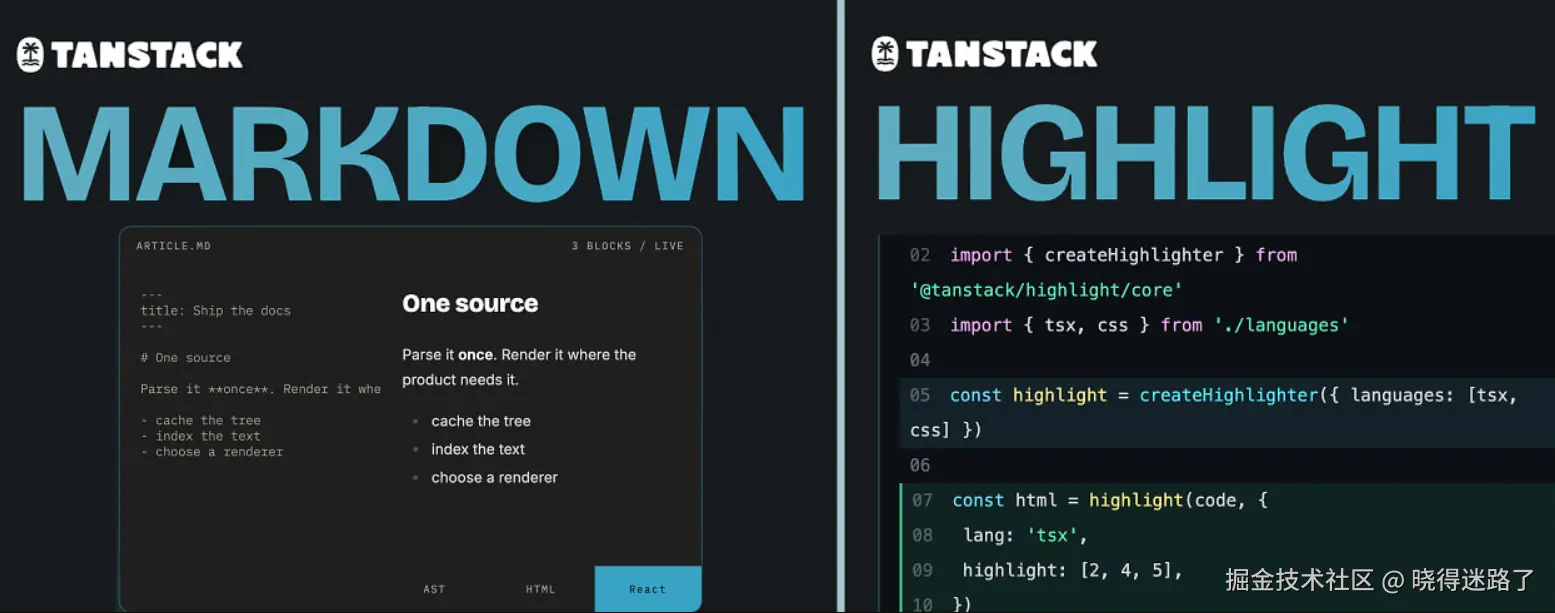The width and height of the screenshot is (1555, 613).
Task: Click the './languages' import string
Action: (1280, 325)
